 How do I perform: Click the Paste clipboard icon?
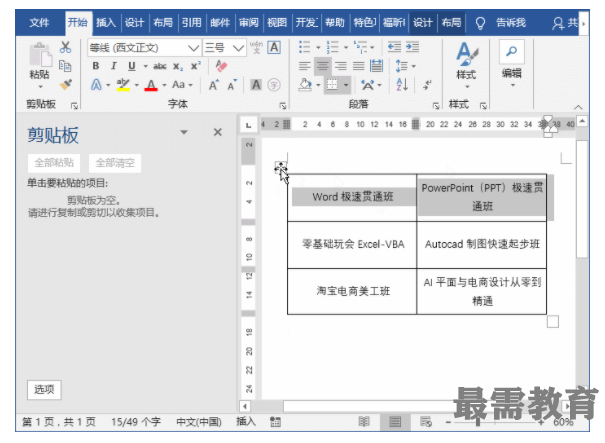click(40, 56)
